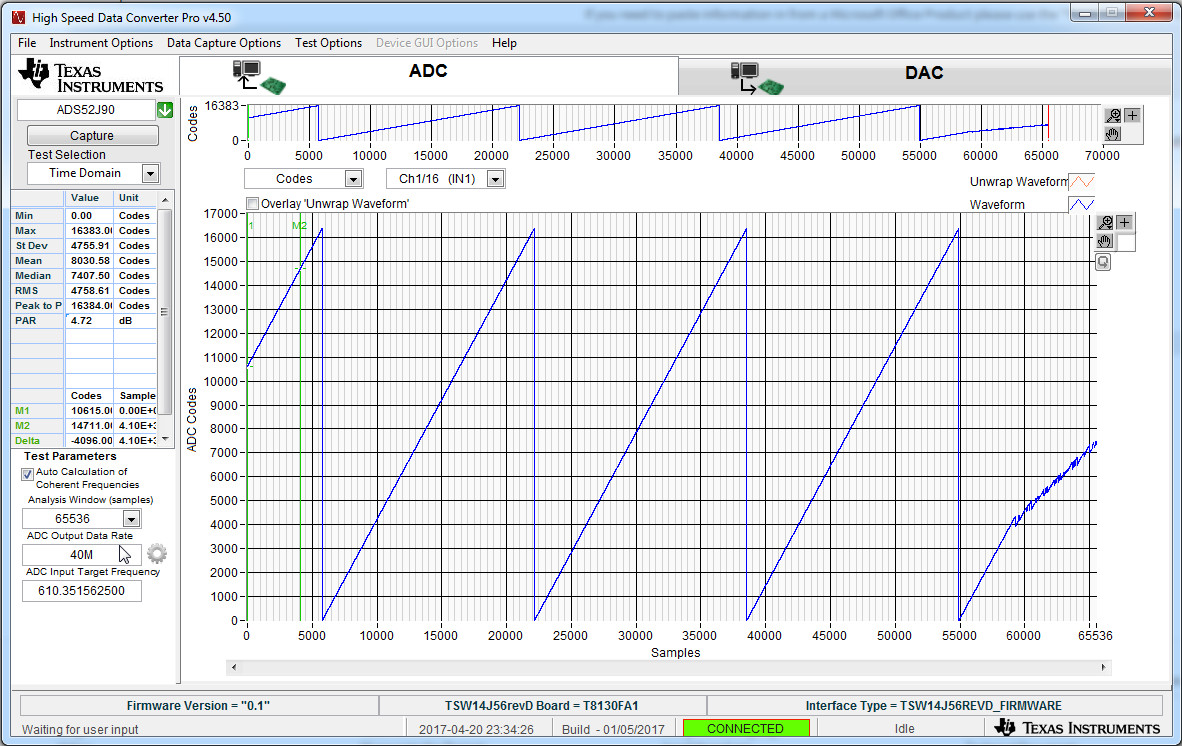Switch to the DAC tab
Screen dimensions: 1182x746
pyautogui.click(x=924, y=77)
